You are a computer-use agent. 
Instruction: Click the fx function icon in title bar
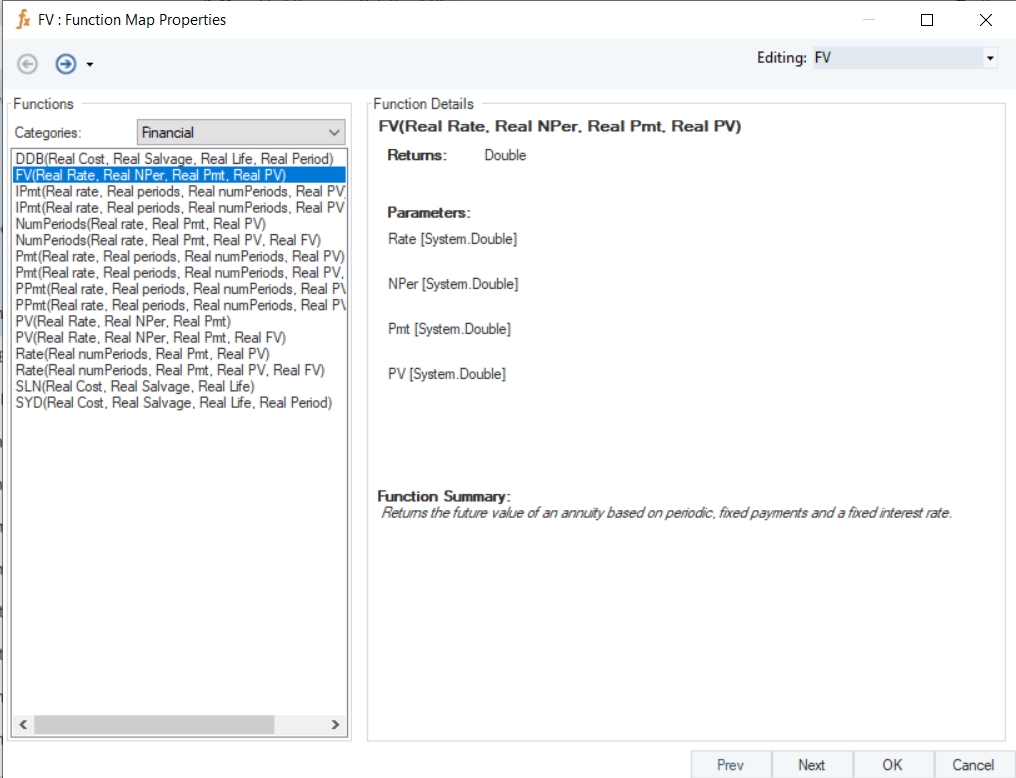coord(23,19)
